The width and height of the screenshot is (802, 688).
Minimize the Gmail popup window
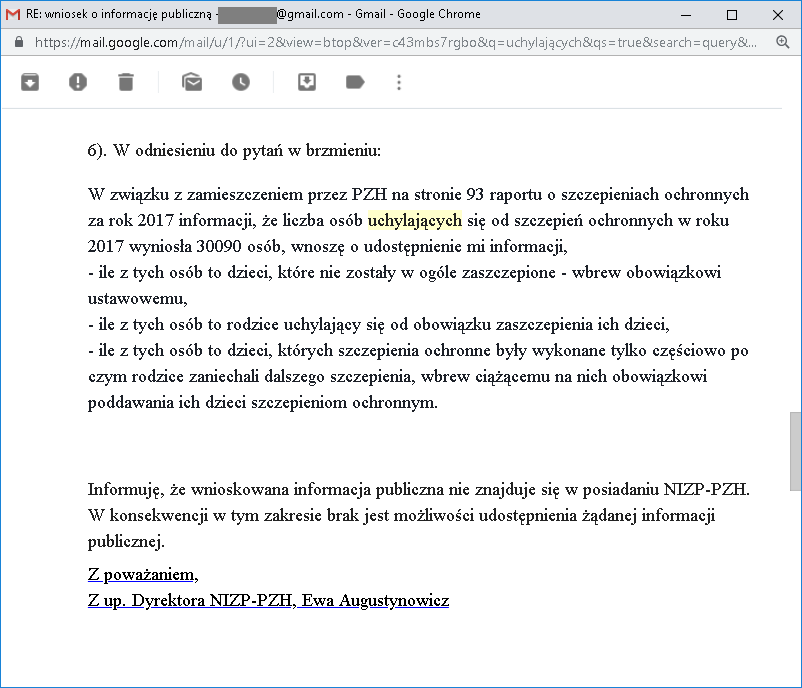(686, 14)
